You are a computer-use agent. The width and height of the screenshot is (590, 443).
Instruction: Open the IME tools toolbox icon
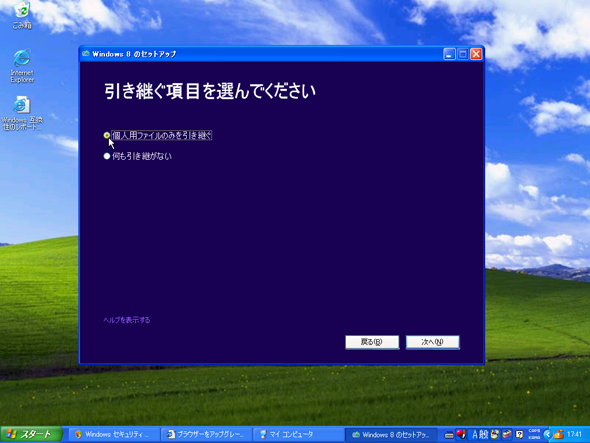pos(507,435)
